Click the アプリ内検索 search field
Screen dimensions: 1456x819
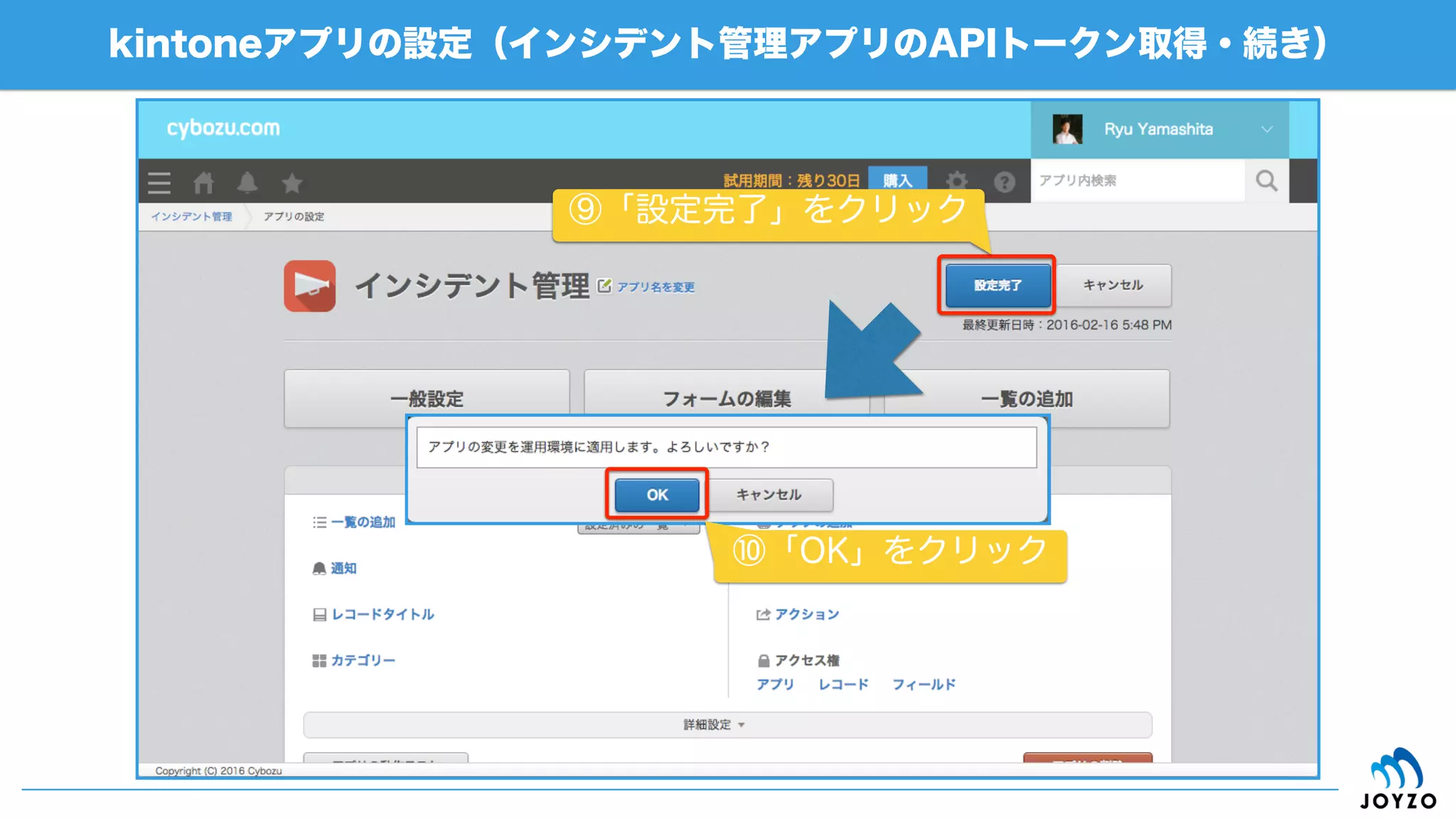(x=1137, y=181)
